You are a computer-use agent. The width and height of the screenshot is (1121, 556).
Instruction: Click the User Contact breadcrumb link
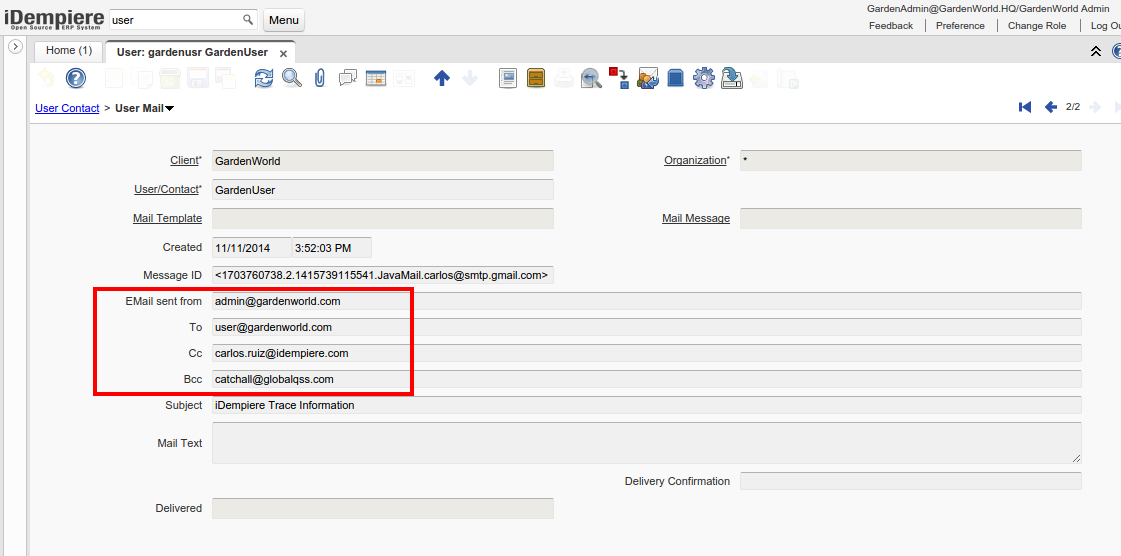click(67, 109)
